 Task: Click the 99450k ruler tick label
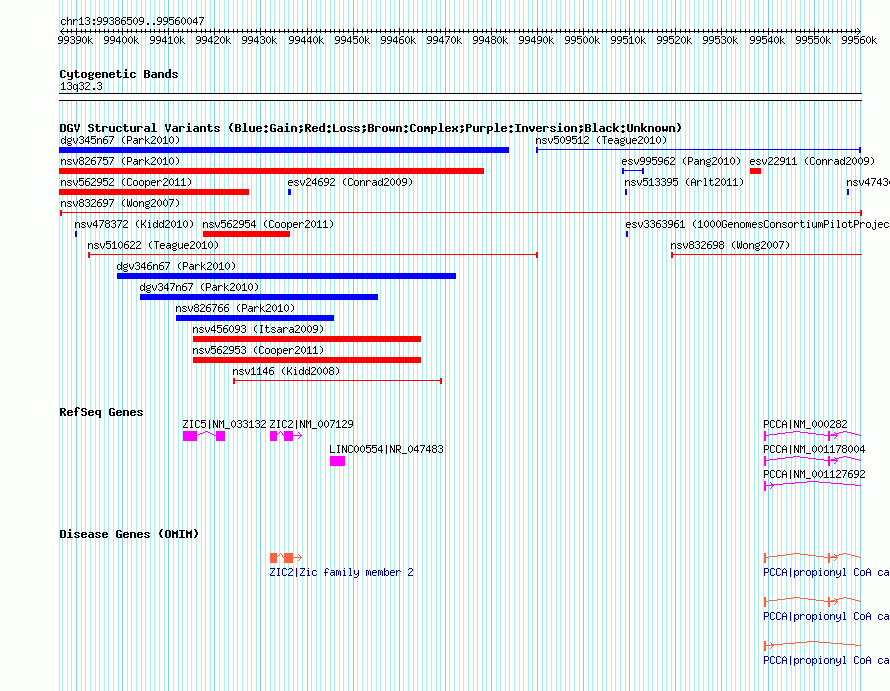352,40
